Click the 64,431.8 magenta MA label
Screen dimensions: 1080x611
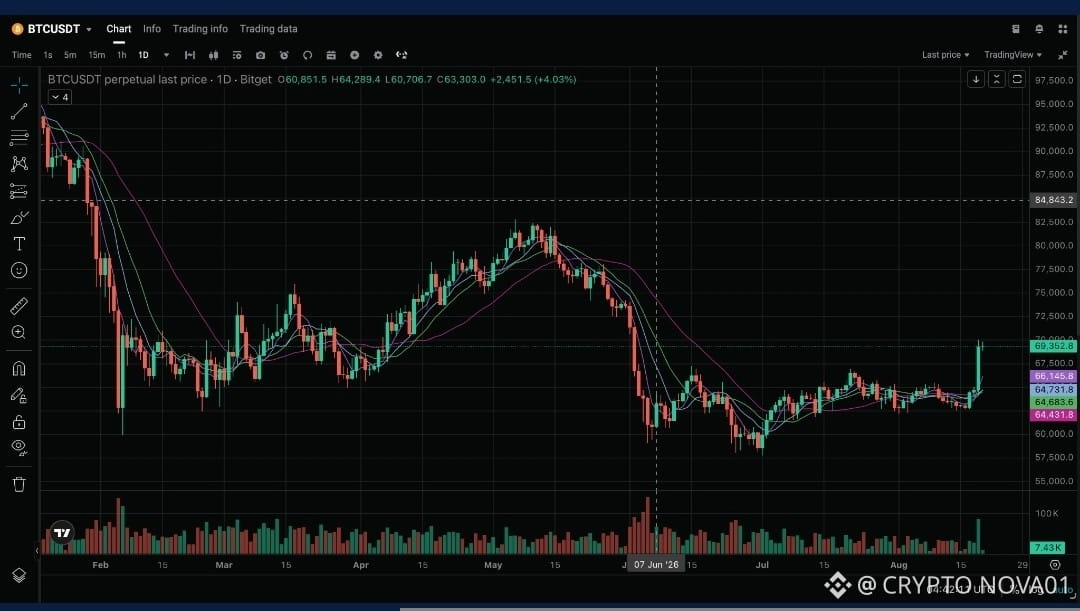click(x=1053, y=415)
